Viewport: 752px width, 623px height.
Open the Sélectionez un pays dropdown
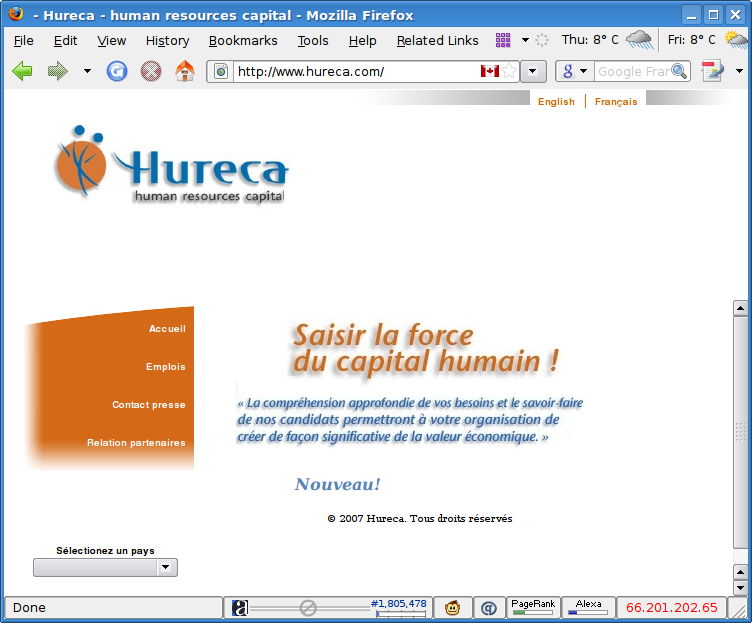point(105,567)
